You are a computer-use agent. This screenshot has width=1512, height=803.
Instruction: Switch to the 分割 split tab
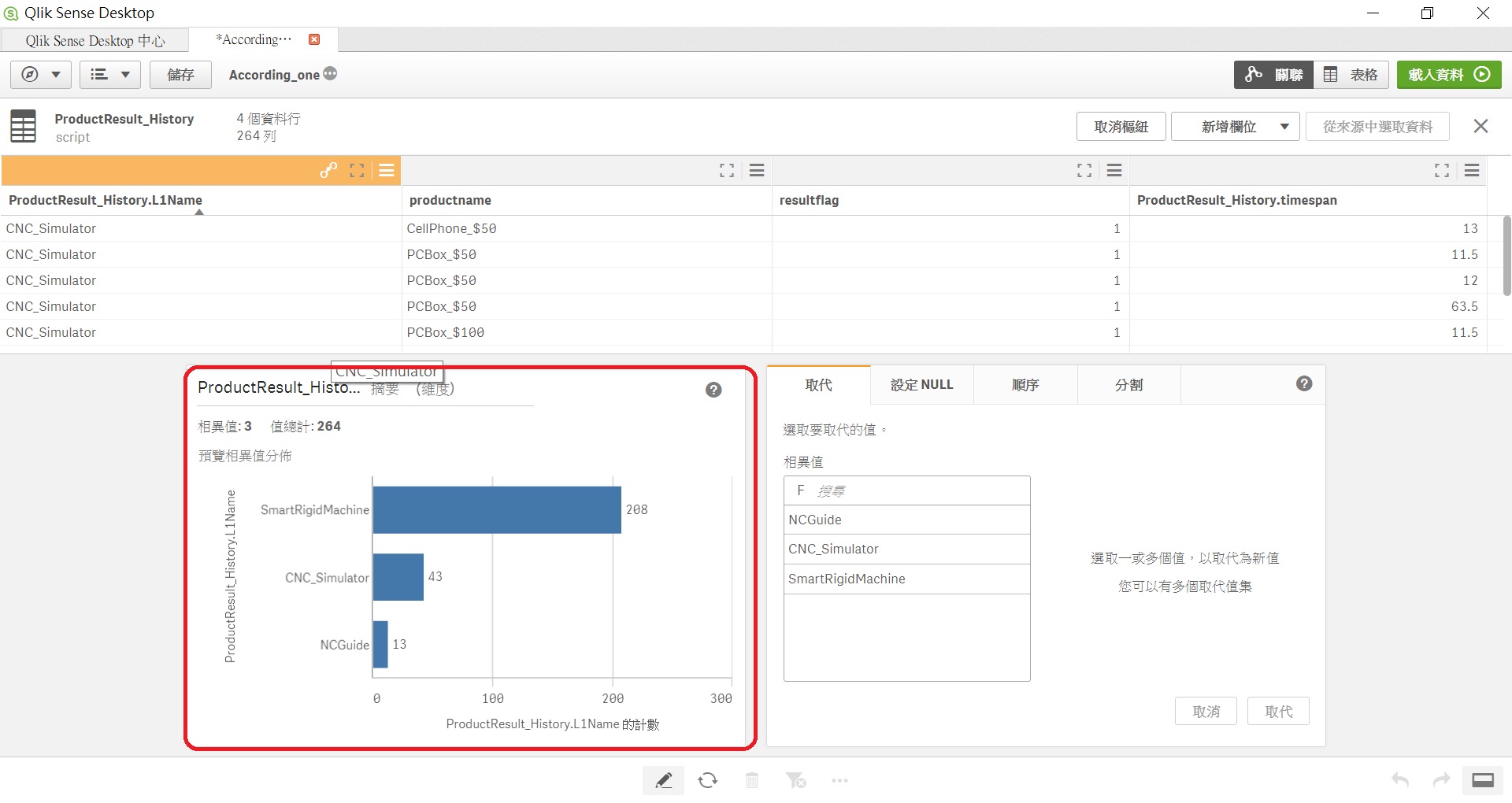click(x=1128, y=385)
